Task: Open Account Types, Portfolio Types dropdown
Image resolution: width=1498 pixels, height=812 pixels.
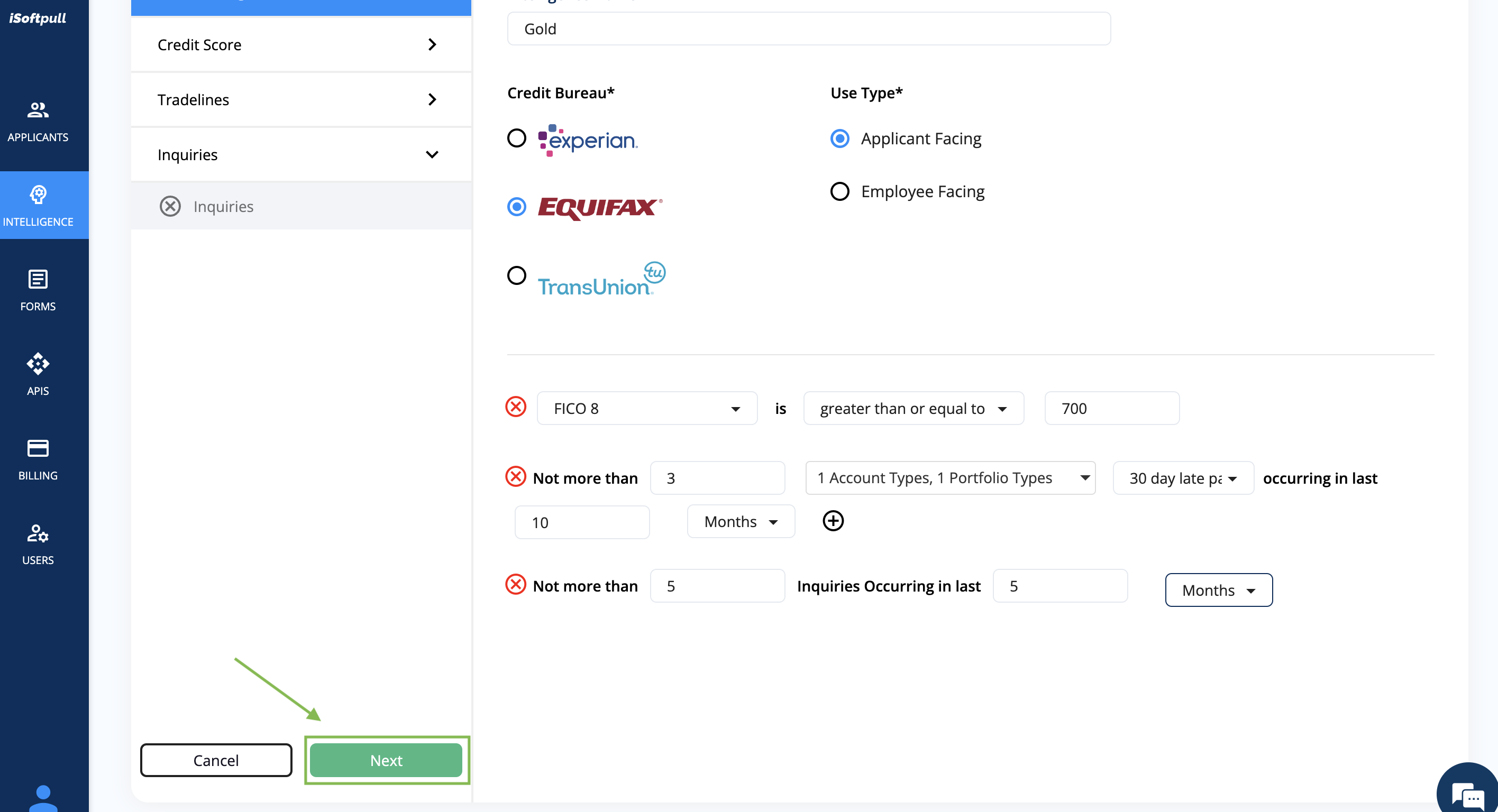Action: [949, 478]
